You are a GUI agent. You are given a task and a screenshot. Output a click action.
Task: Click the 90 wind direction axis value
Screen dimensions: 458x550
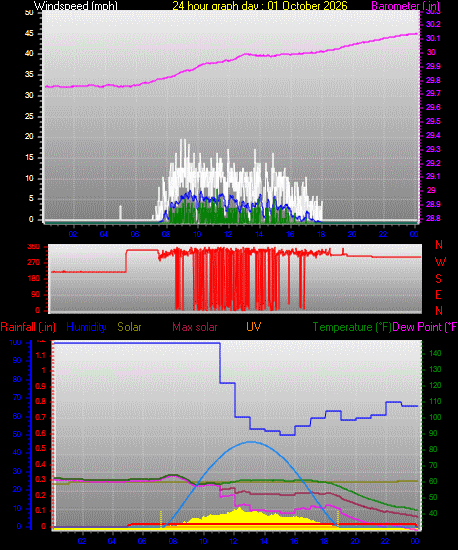click(36, 295)
